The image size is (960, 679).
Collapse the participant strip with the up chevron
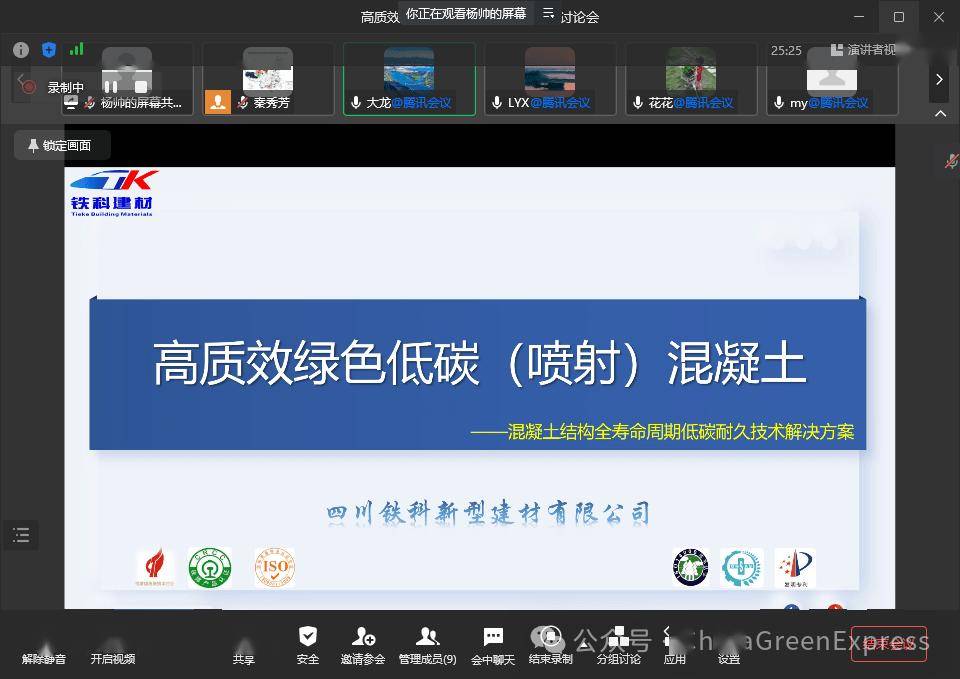[940, 113]
